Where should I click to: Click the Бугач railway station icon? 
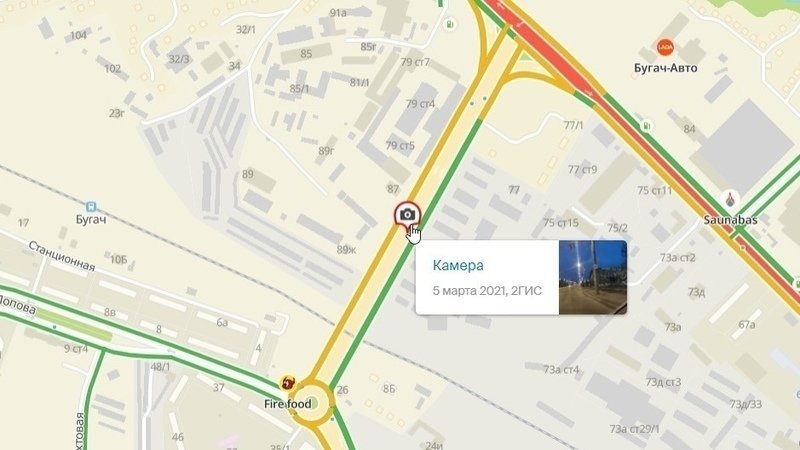[91, 207]
